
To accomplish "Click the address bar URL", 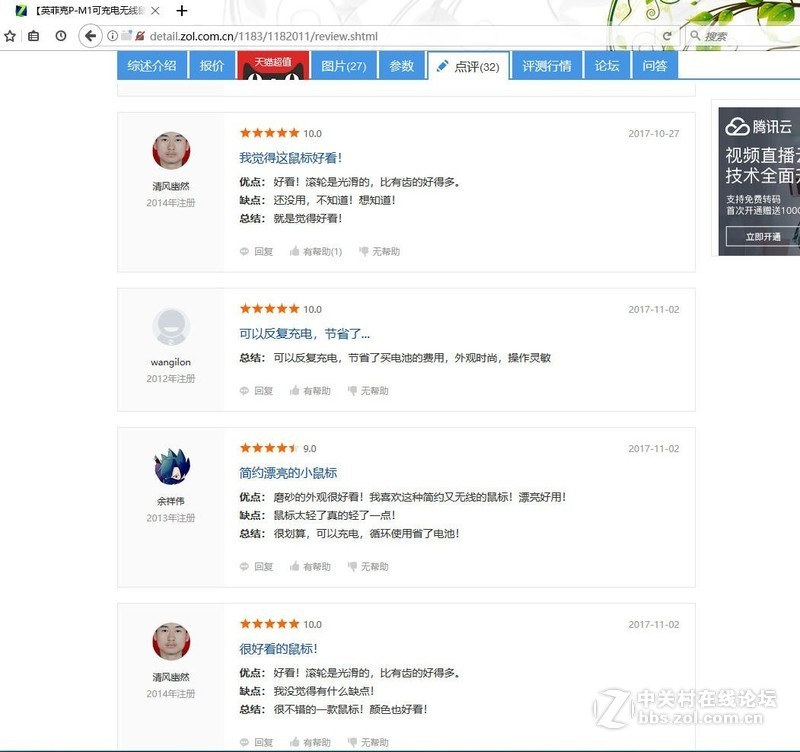I will coord(264,36).
